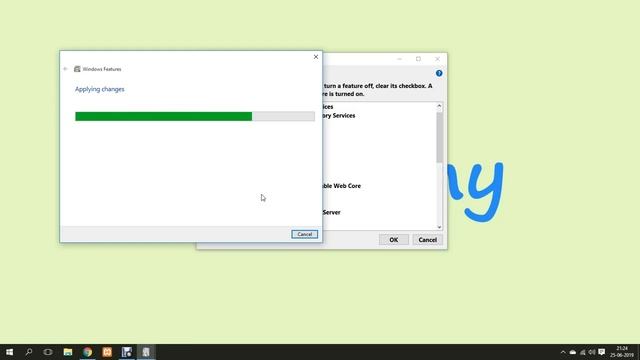Select the feature row ending in 'Server'

[x=331, y=212]
